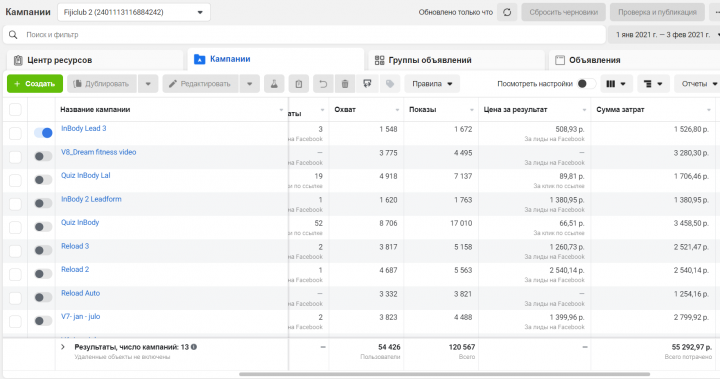
Task: Open the breakdown icon dropdown
Action: click(653, 84)
